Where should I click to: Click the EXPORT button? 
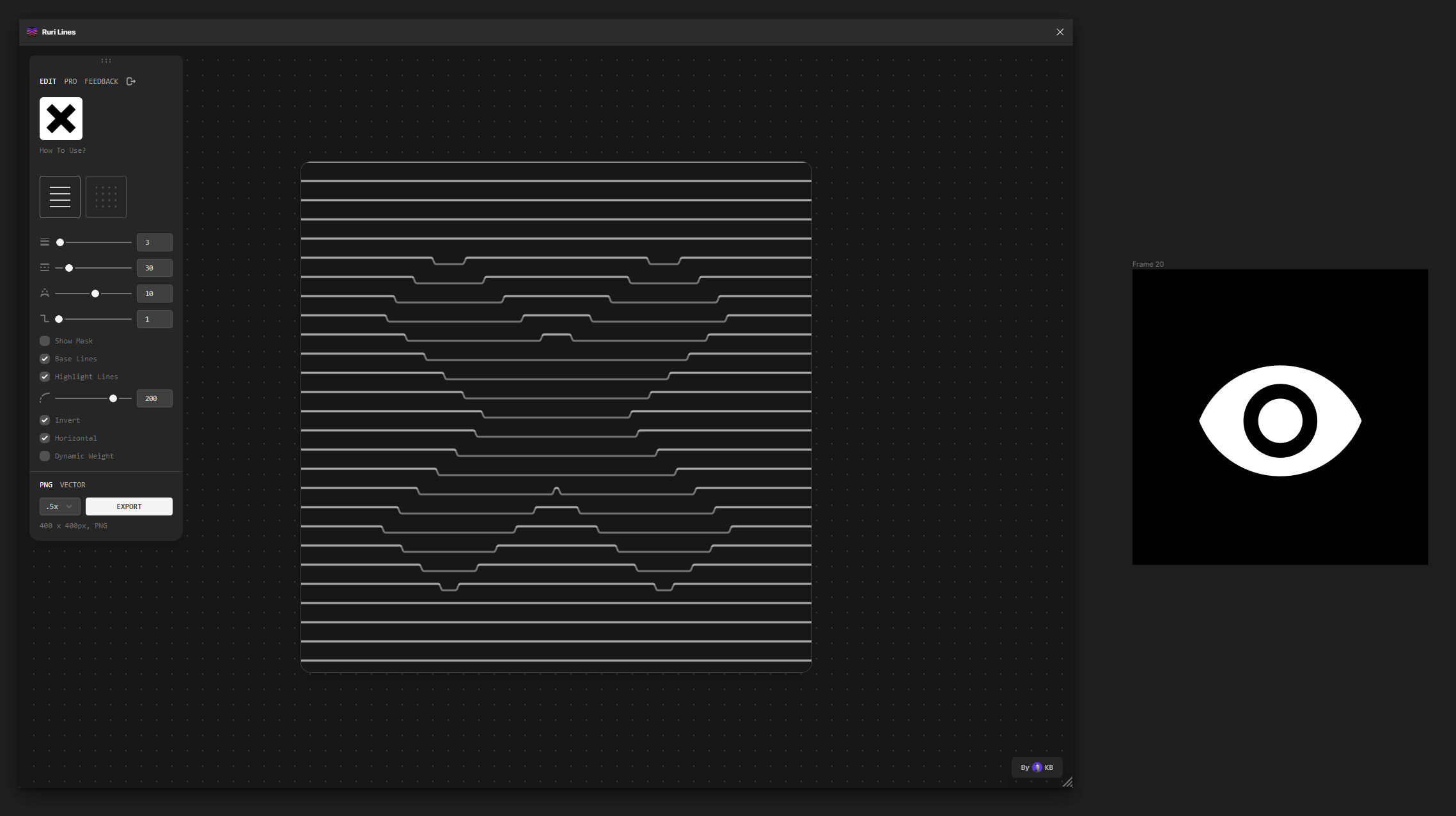click(129, 506)
